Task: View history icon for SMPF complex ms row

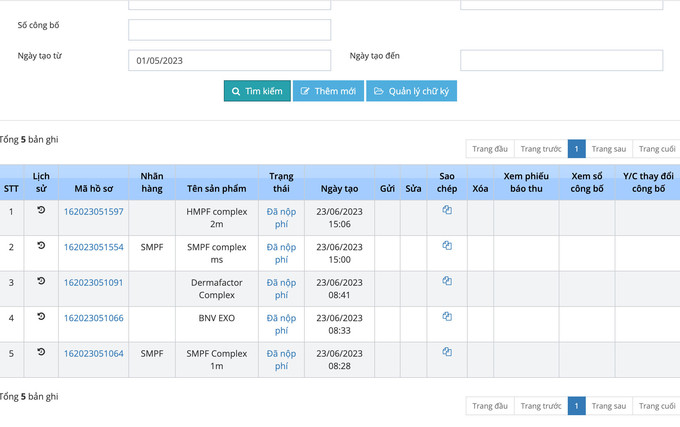Action: click(41, 245)
